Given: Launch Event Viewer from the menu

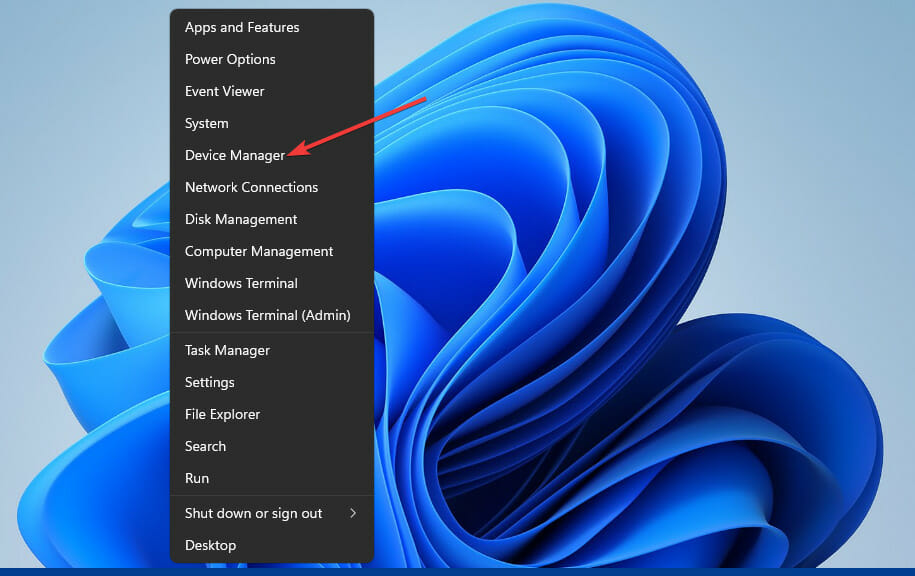Looking at the screenshot, I should (x=272, y=92).
